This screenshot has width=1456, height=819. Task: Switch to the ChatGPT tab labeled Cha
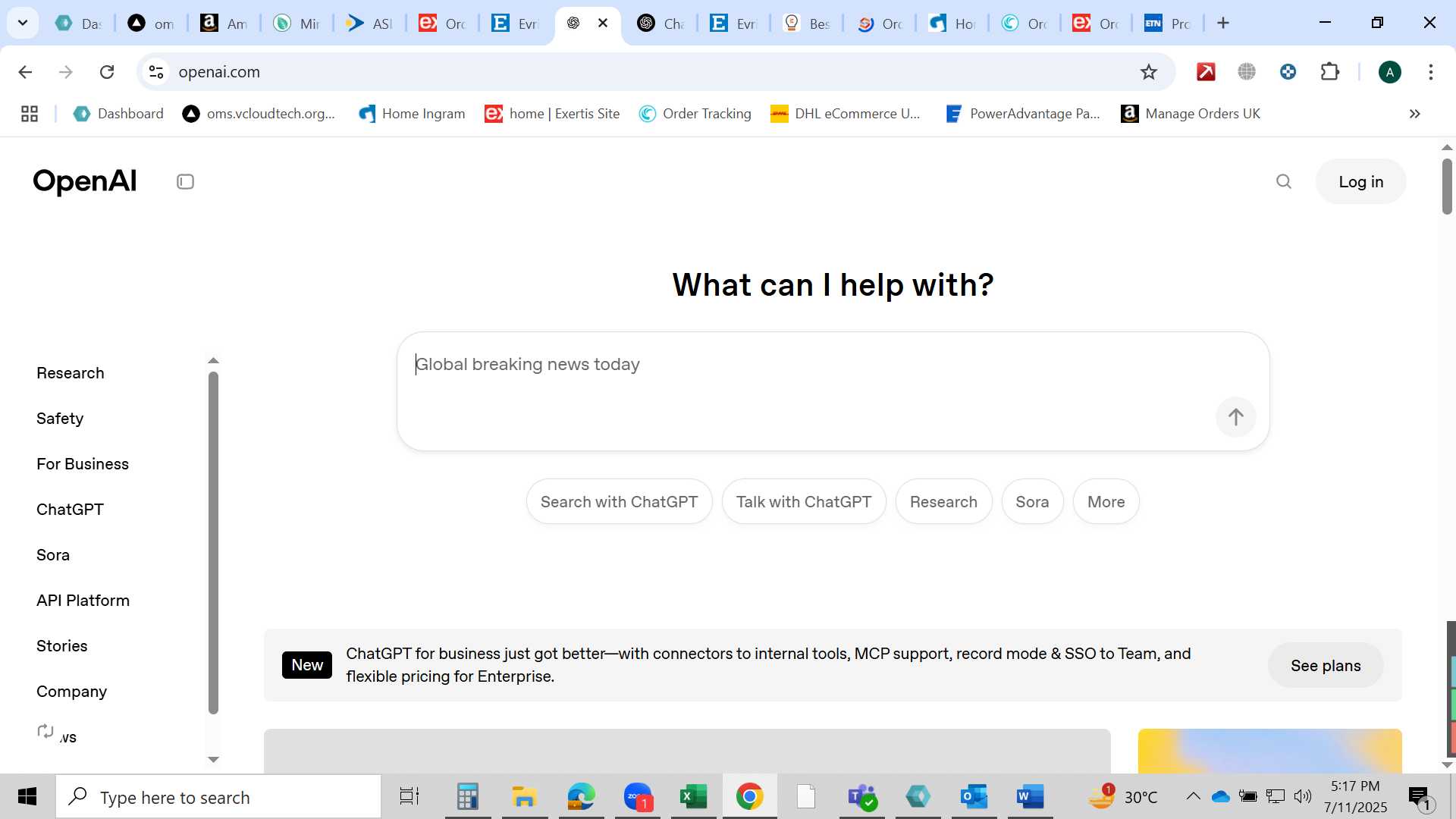coord(661,24)
